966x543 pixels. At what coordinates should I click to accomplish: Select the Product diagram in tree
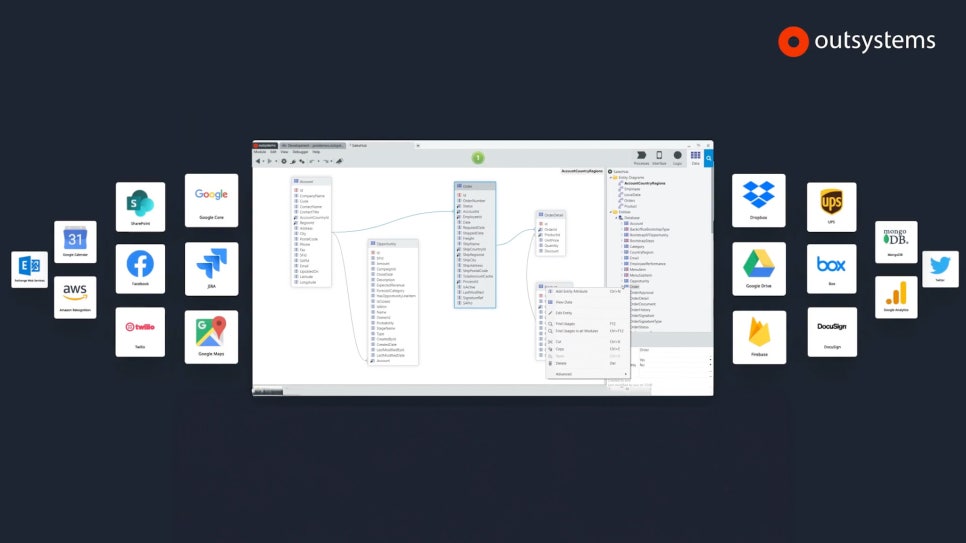click(x=630, y=206)
